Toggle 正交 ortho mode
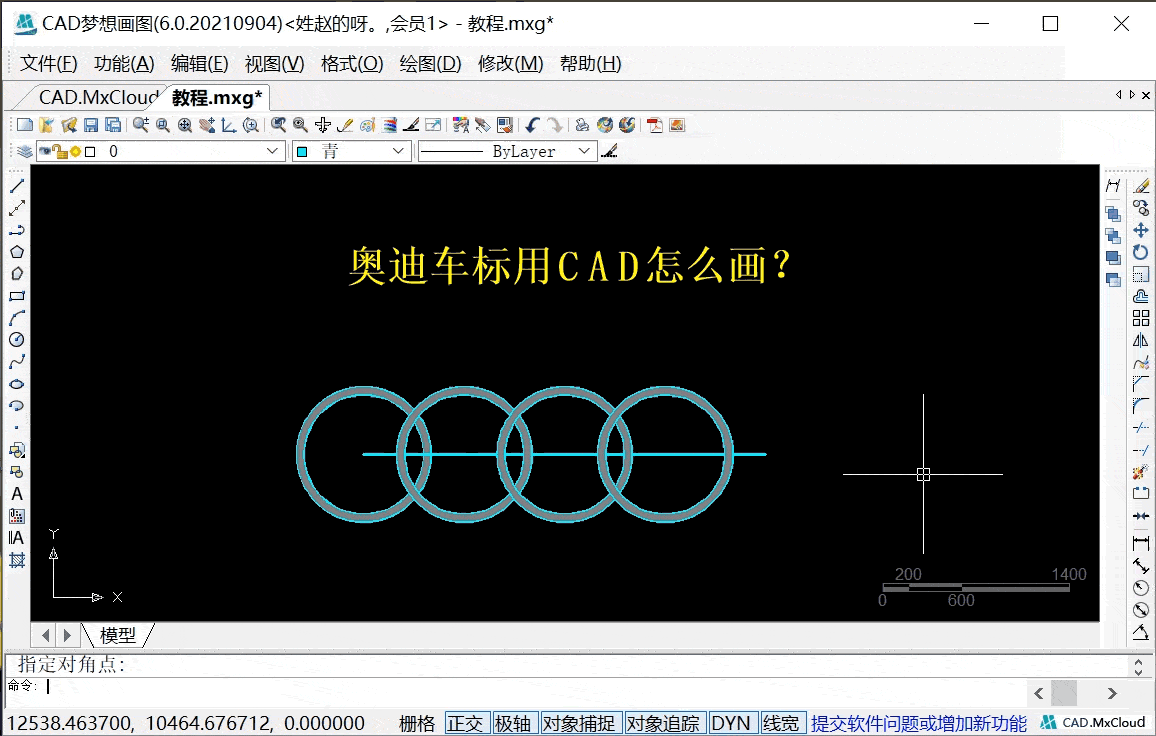 pos(465,723)
